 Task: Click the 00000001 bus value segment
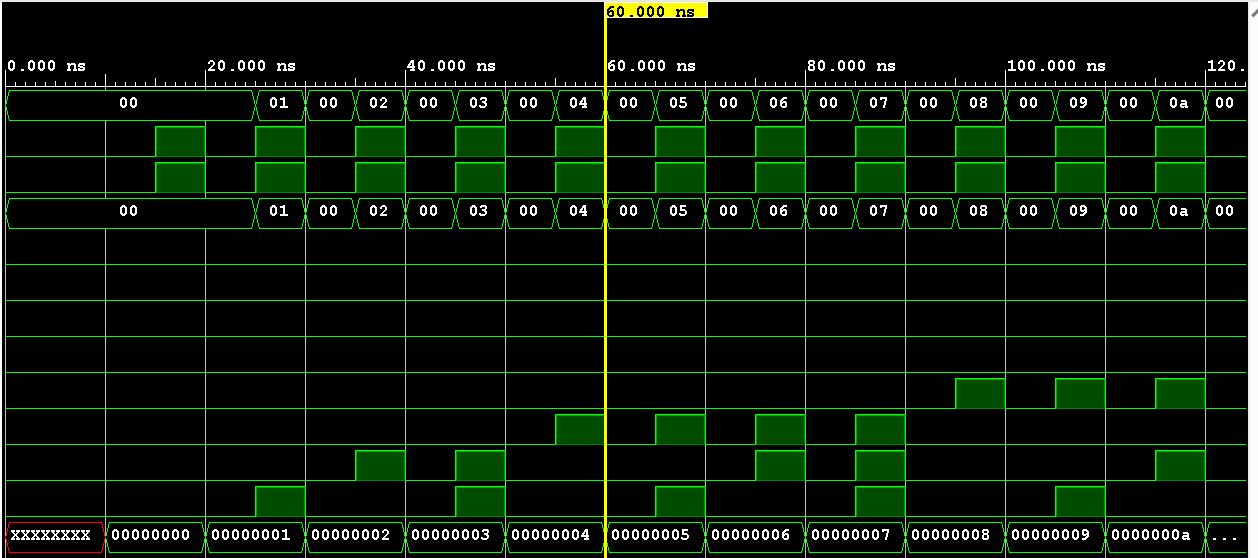255,536
